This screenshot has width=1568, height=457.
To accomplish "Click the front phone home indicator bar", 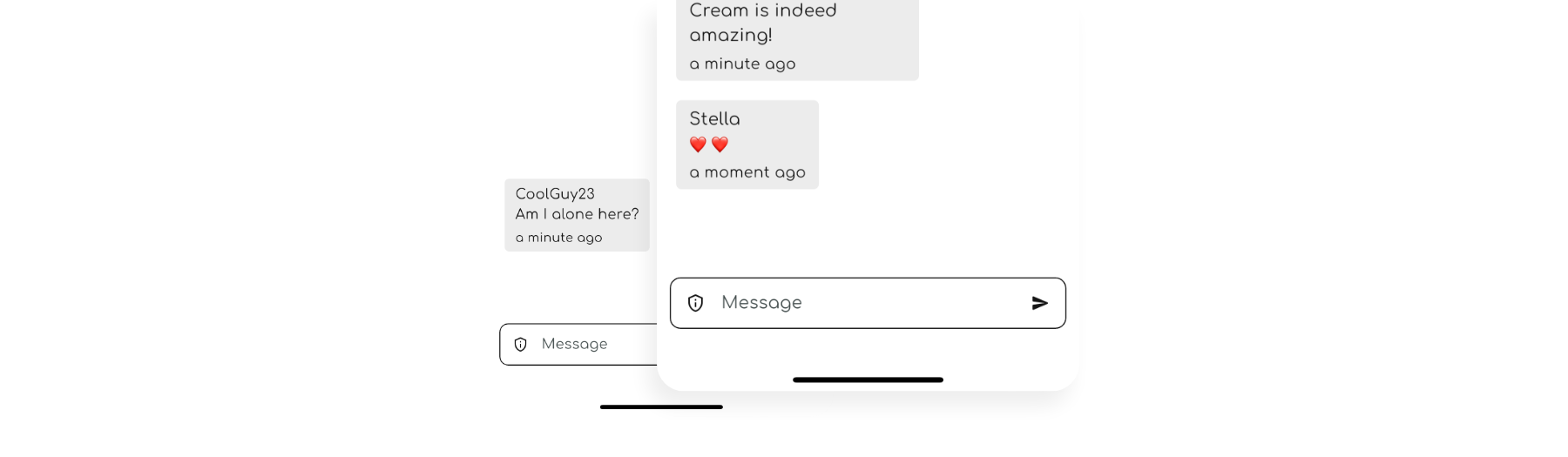I will [868, 380].
